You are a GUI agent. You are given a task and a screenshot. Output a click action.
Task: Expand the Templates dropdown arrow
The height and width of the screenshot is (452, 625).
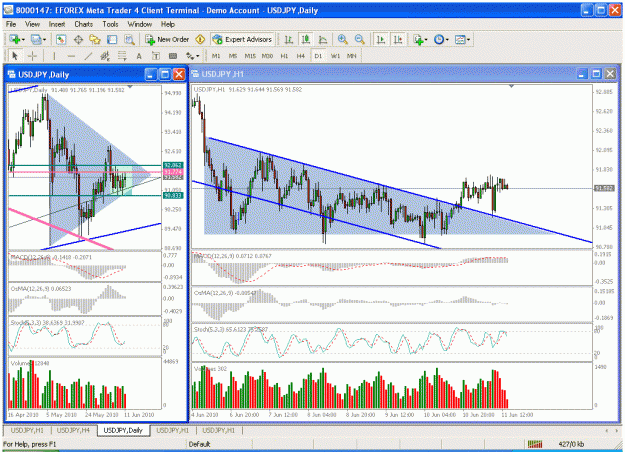[x=468, y=40]
